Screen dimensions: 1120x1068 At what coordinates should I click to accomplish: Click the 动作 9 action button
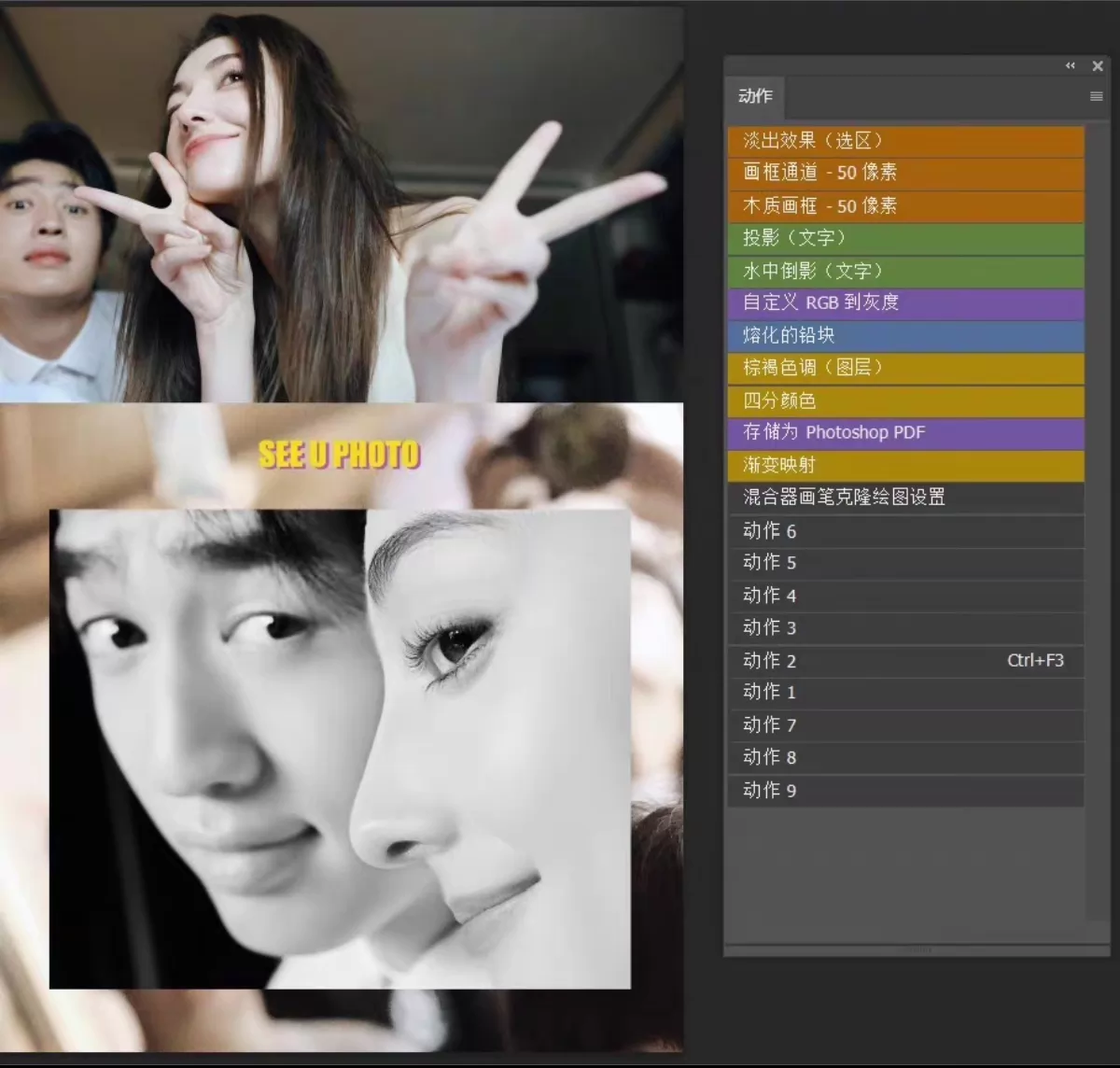(x=905, y=791)
